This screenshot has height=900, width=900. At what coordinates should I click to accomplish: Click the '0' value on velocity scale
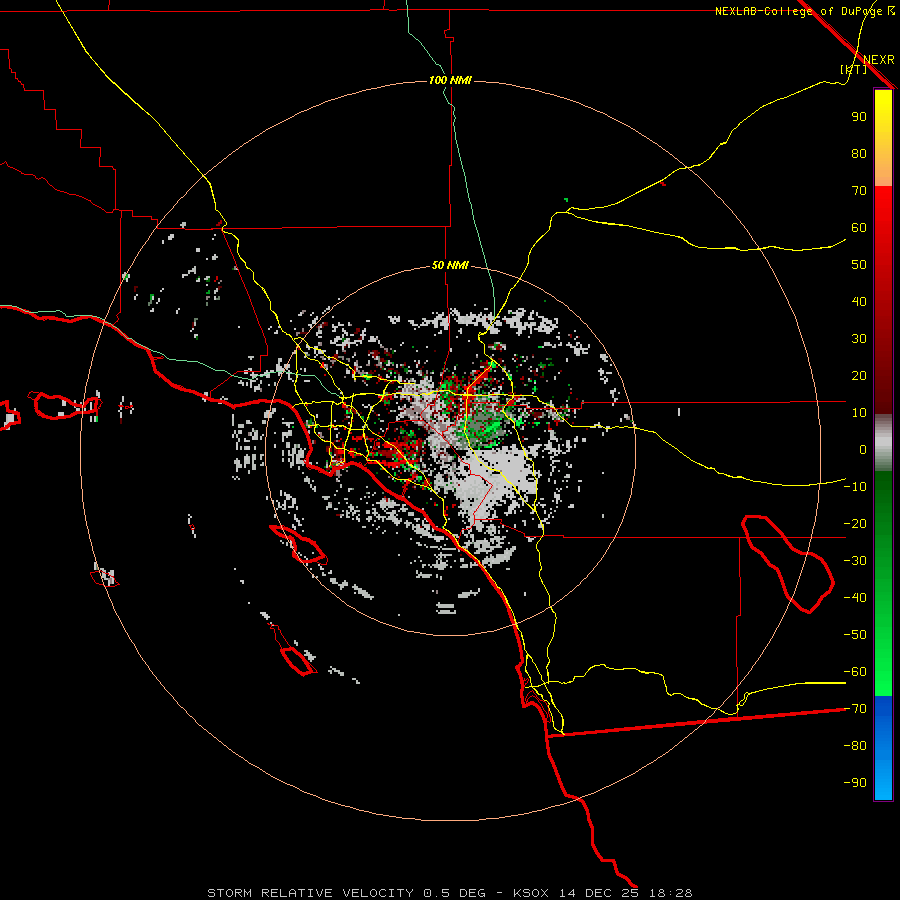coord(863,450)
